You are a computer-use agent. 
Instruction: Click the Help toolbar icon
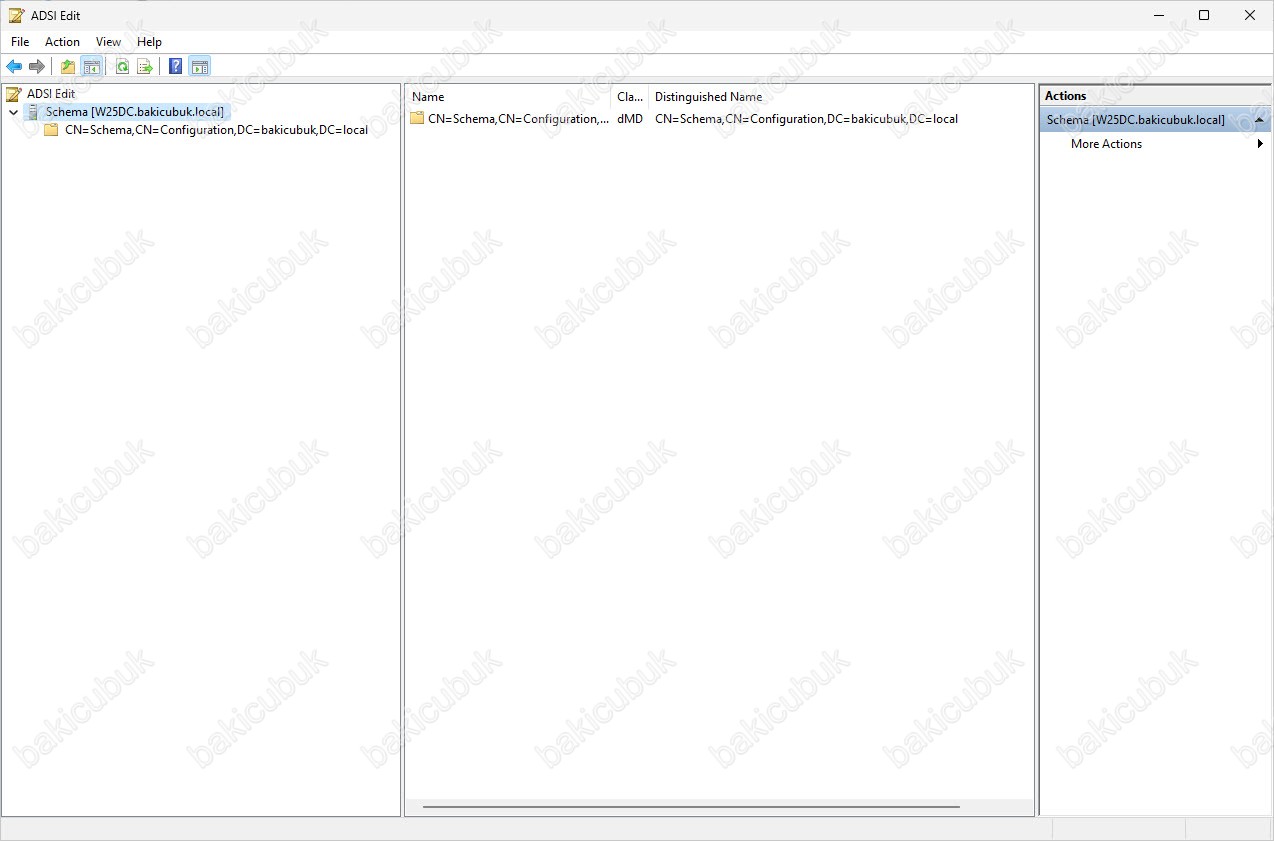pyautogui.click(x=176, y=67)
